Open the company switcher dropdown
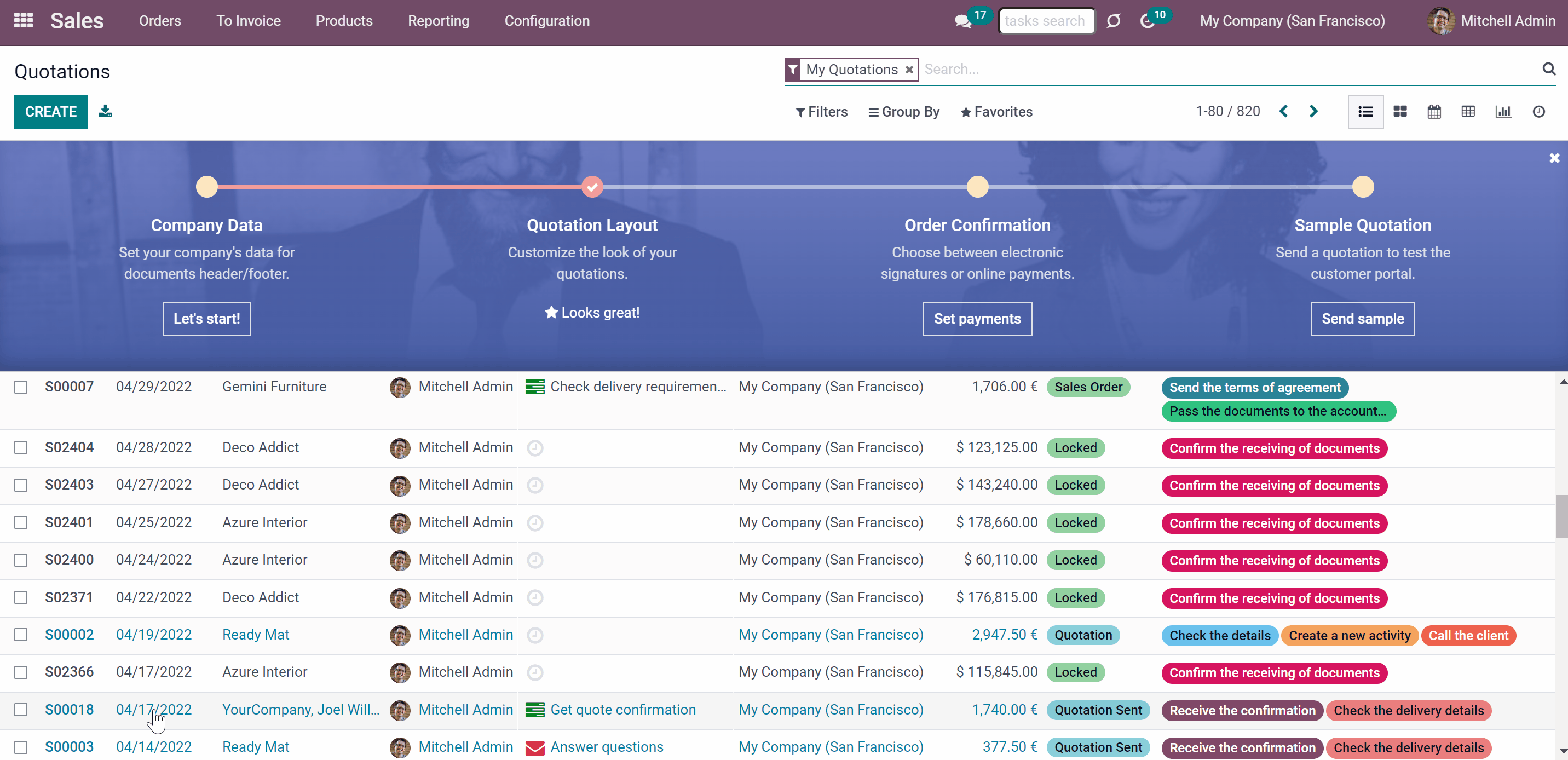 [x=1292, y=21]
